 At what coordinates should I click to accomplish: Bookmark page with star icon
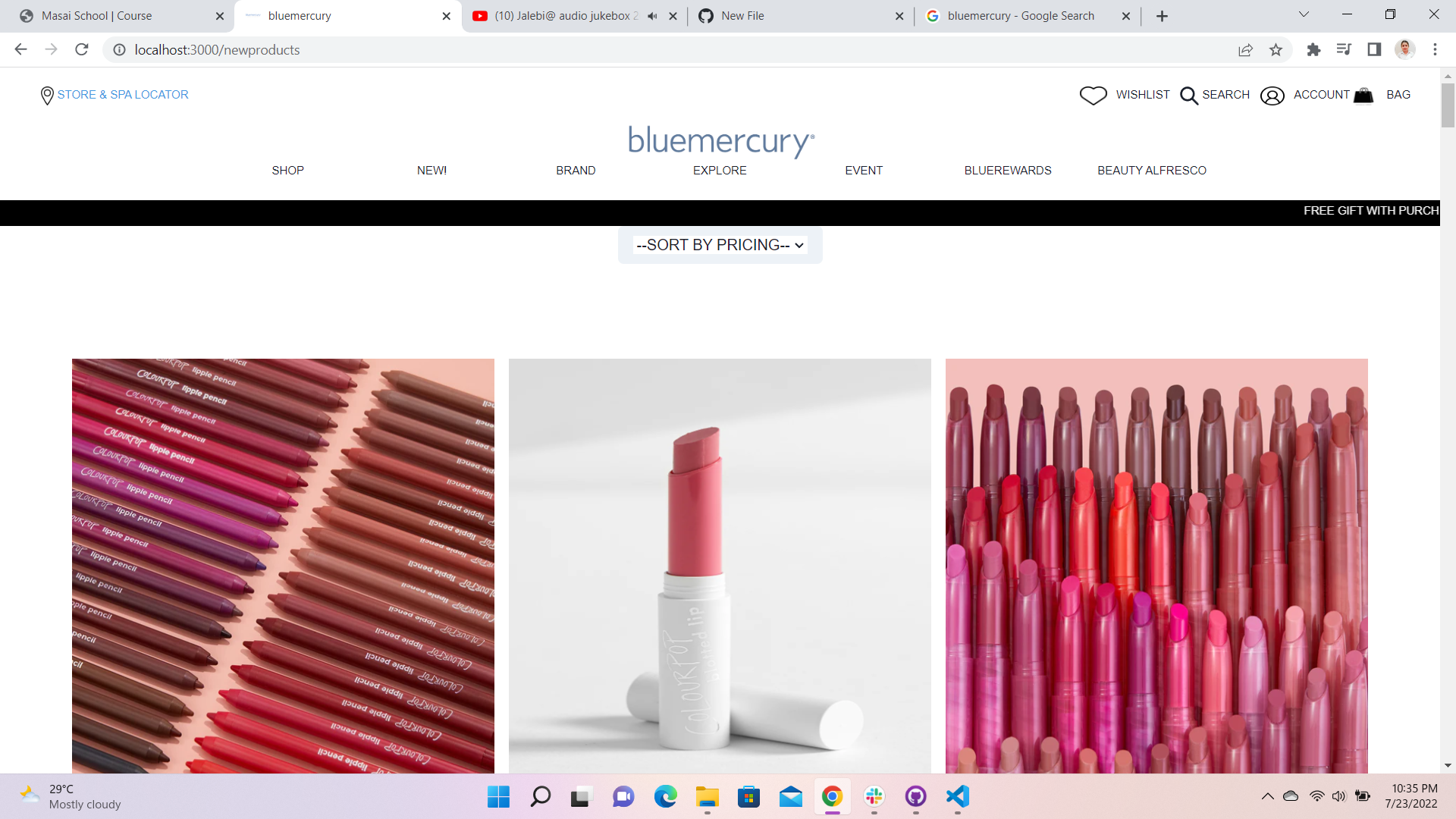tap(1276, 50)
